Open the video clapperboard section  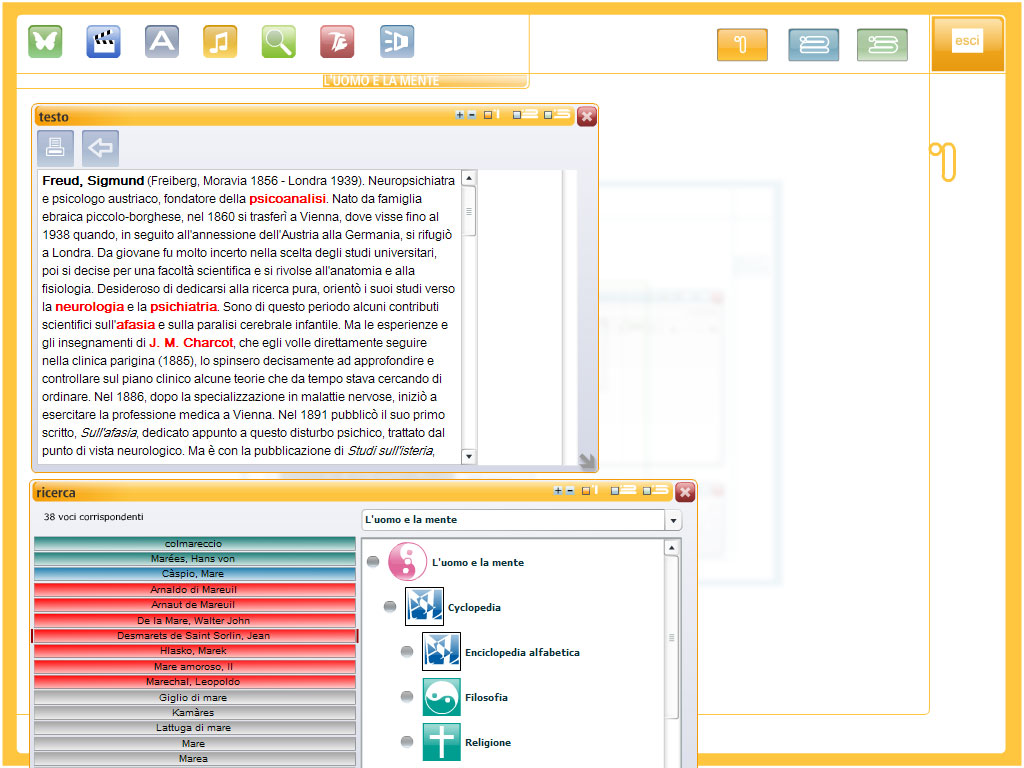103,42
